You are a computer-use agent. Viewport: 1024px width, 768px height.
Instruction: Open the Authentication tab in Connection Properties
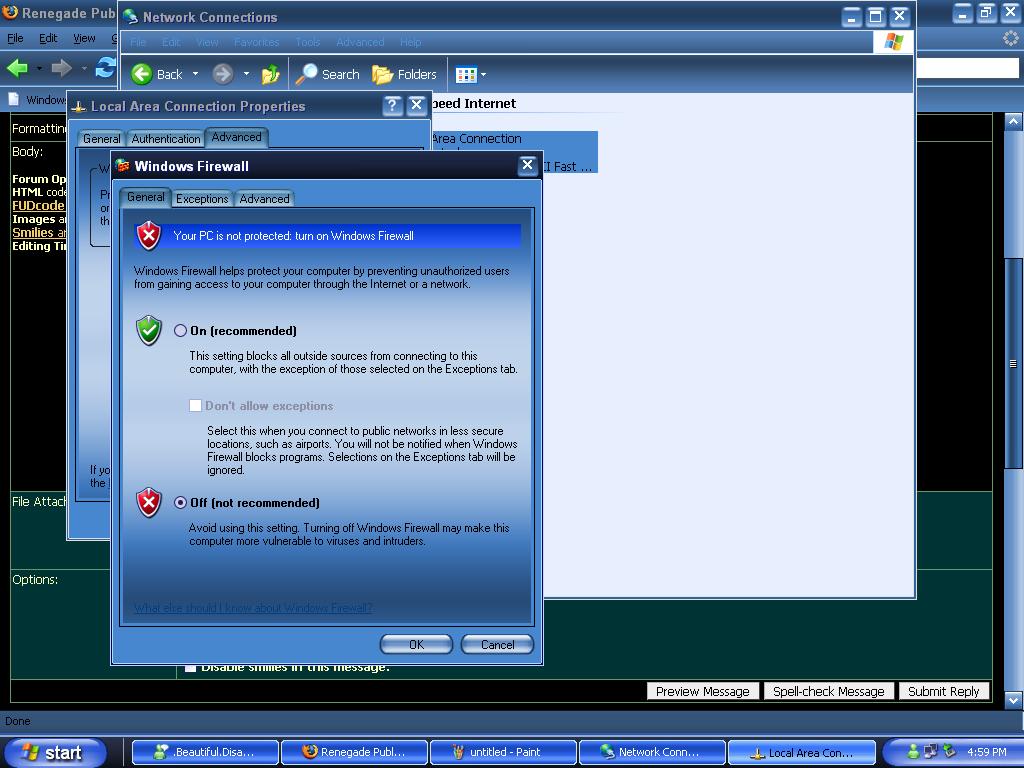pyautogui.click(x=166, y=139)
